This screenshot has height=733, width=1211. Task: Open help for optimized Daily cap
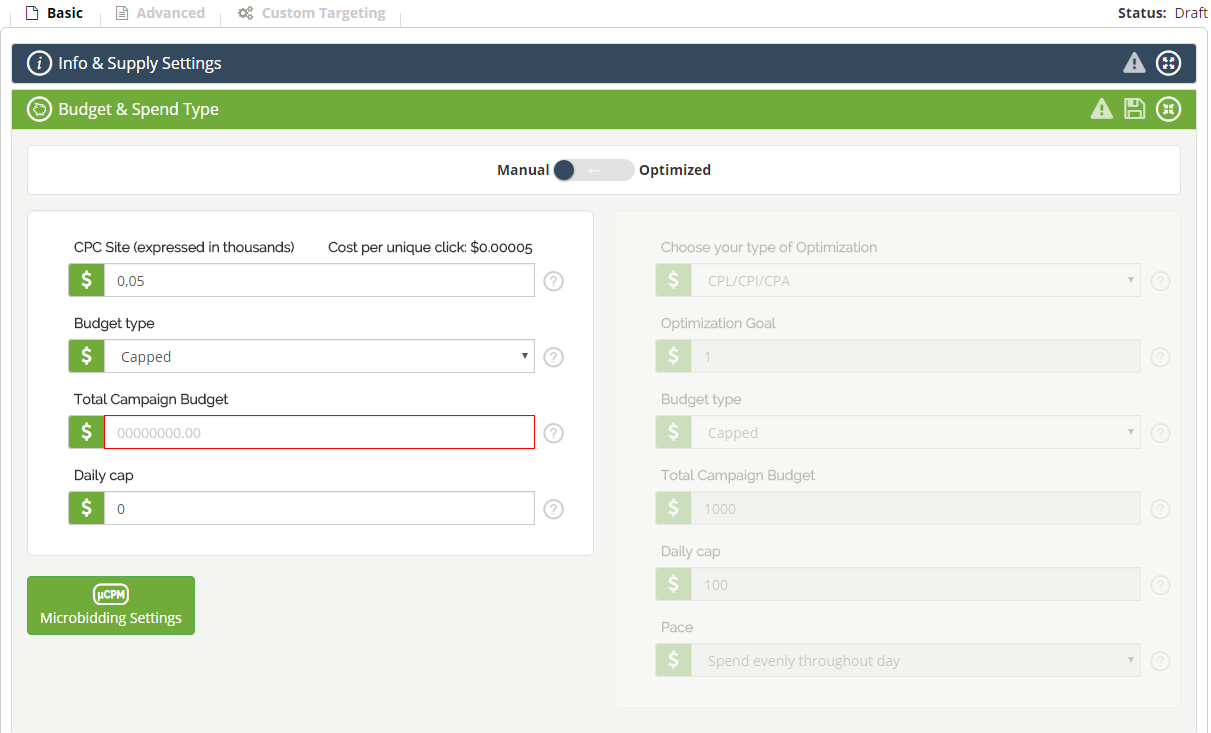[1160, 585]
